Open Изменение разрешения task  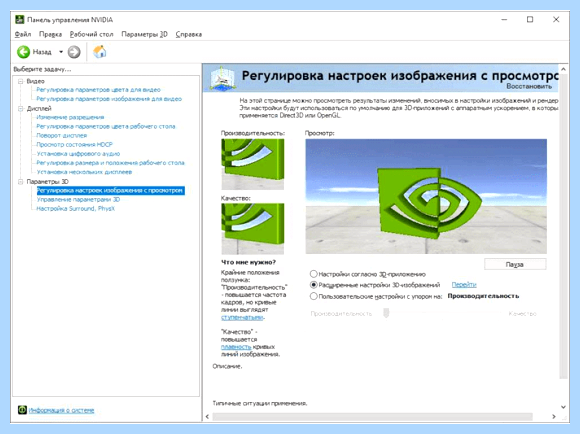(x=70, y=117)
